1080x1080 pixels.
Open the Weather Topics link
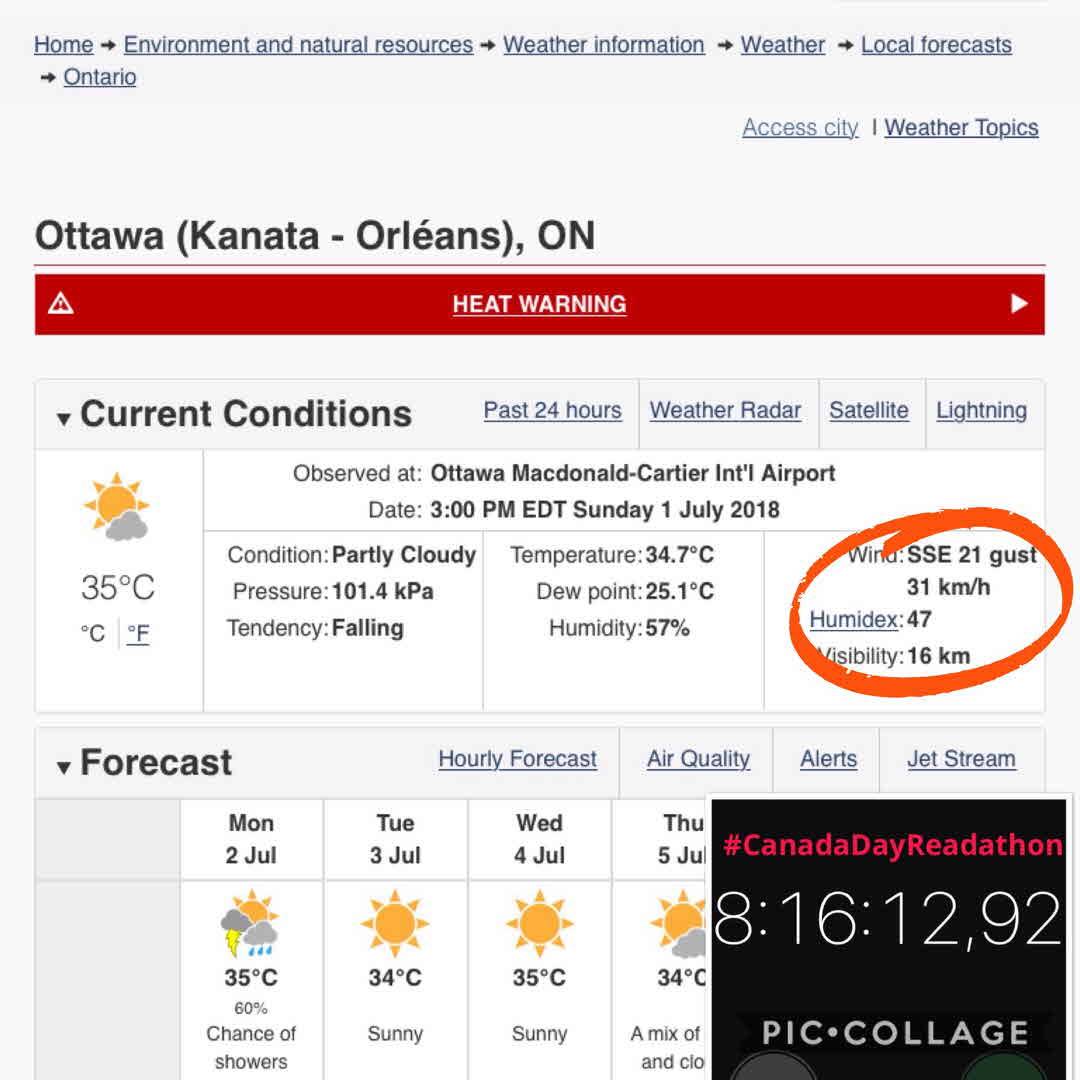tap(961, 128)
